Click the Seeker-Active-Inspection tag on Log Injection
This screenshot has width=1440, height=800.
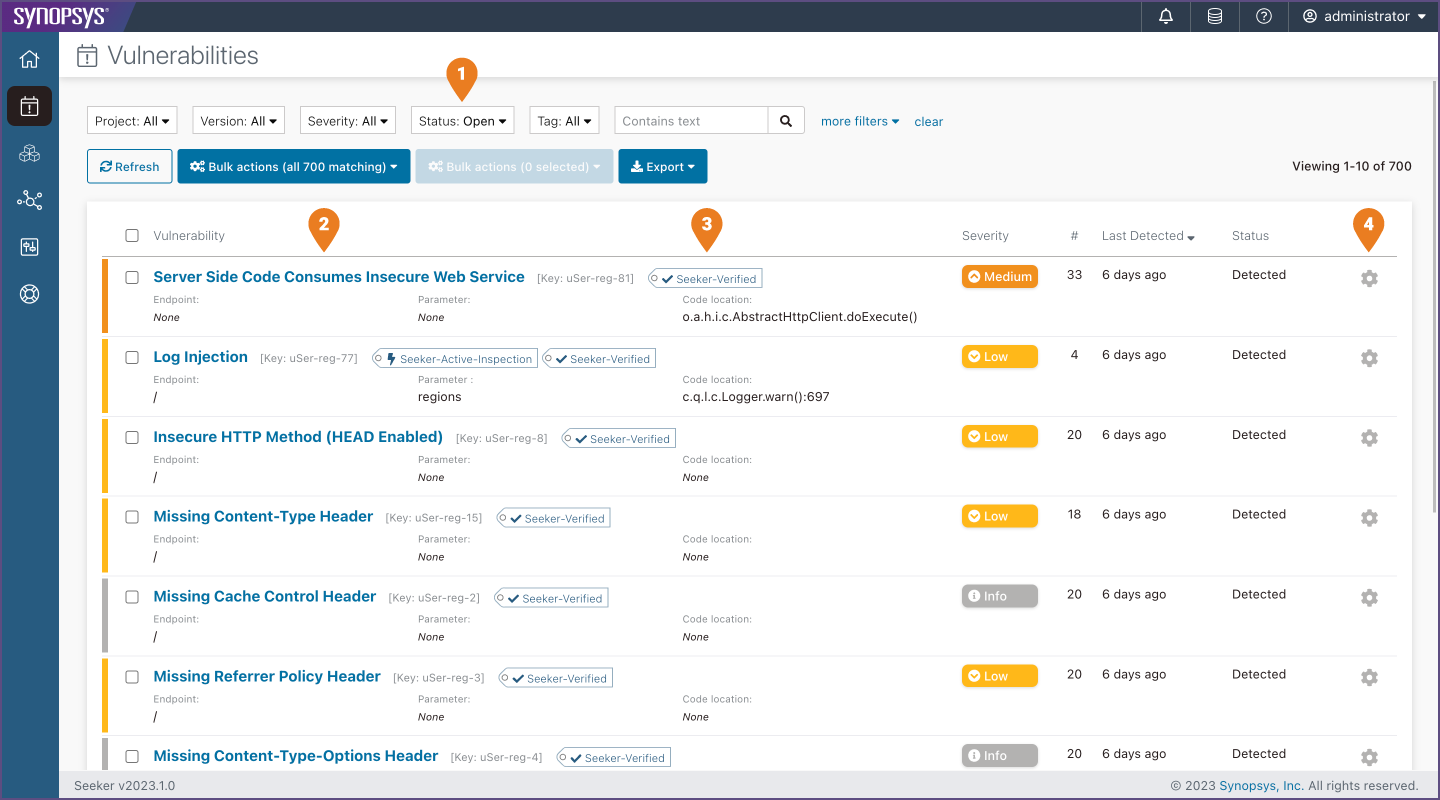455,358
